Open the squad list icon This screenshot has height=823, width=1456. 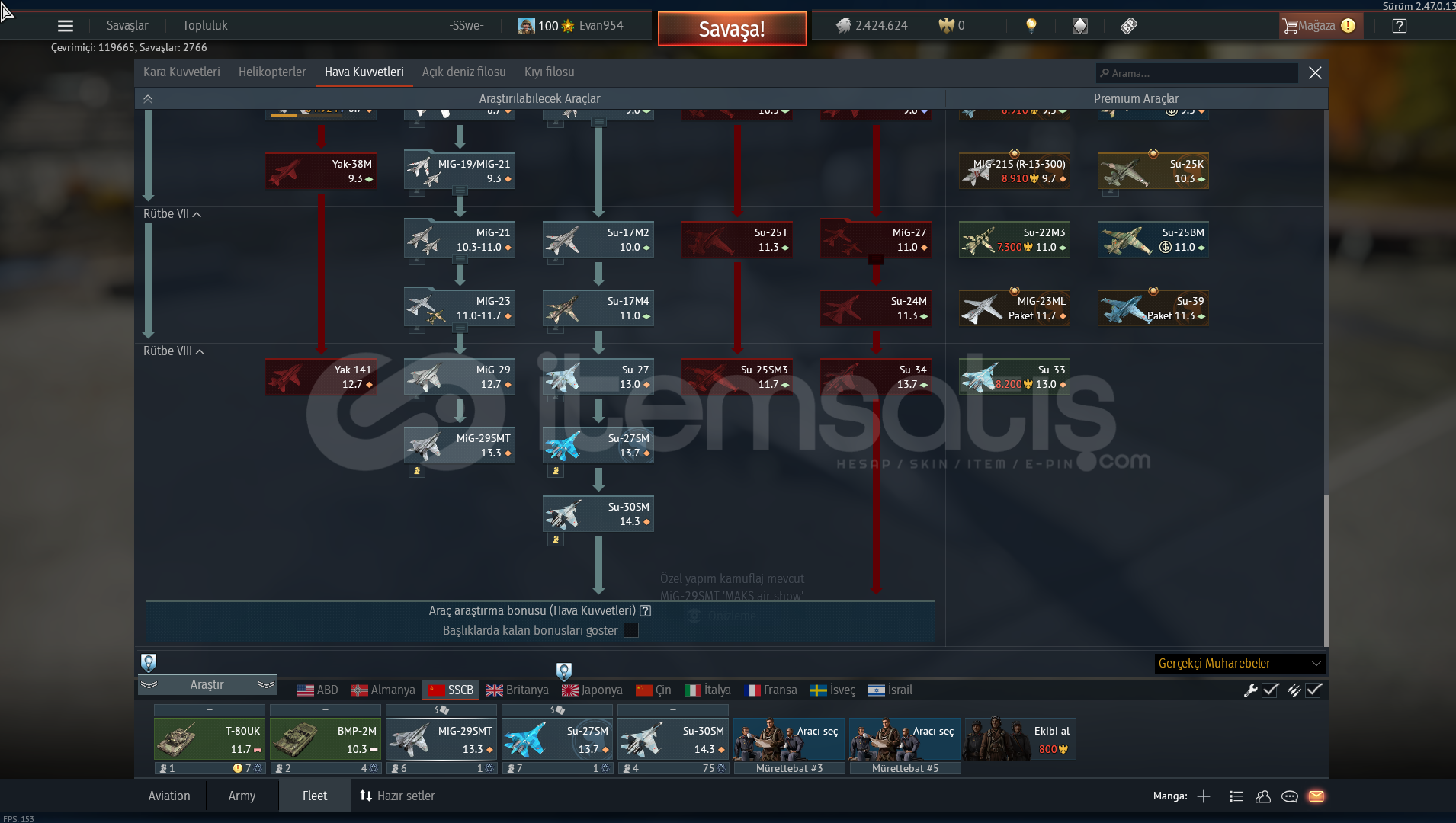[x=1236, y=796]
